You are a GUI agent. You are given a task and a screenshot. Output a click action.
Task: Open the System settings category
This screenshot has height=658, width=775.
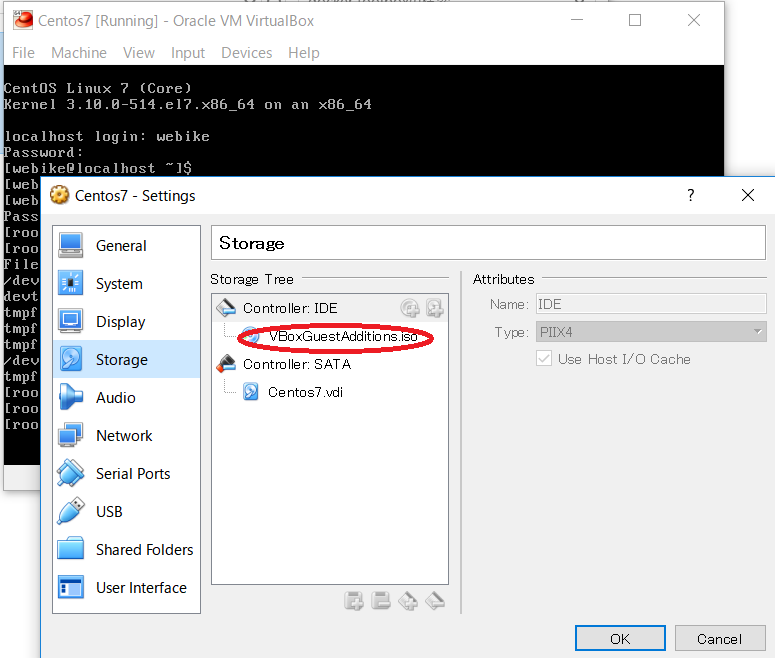tap(126, 284)
